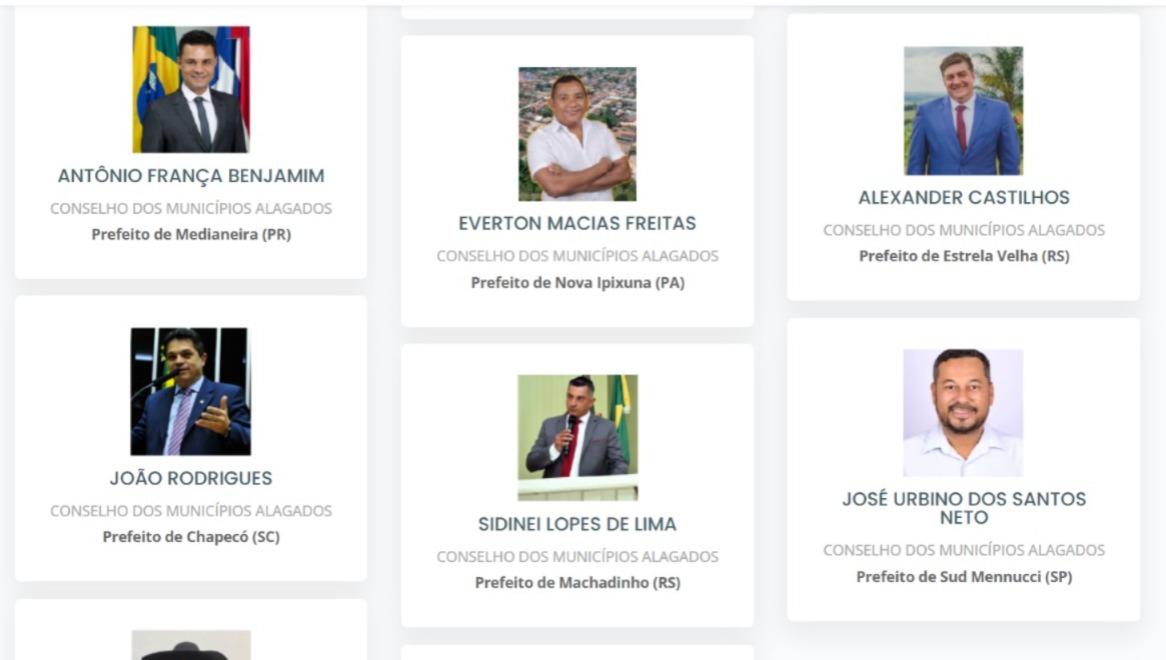Click the "Prefeito de Estrela Velha (RS)" text
1166x660 pixels.
click(x=964, y=256)
